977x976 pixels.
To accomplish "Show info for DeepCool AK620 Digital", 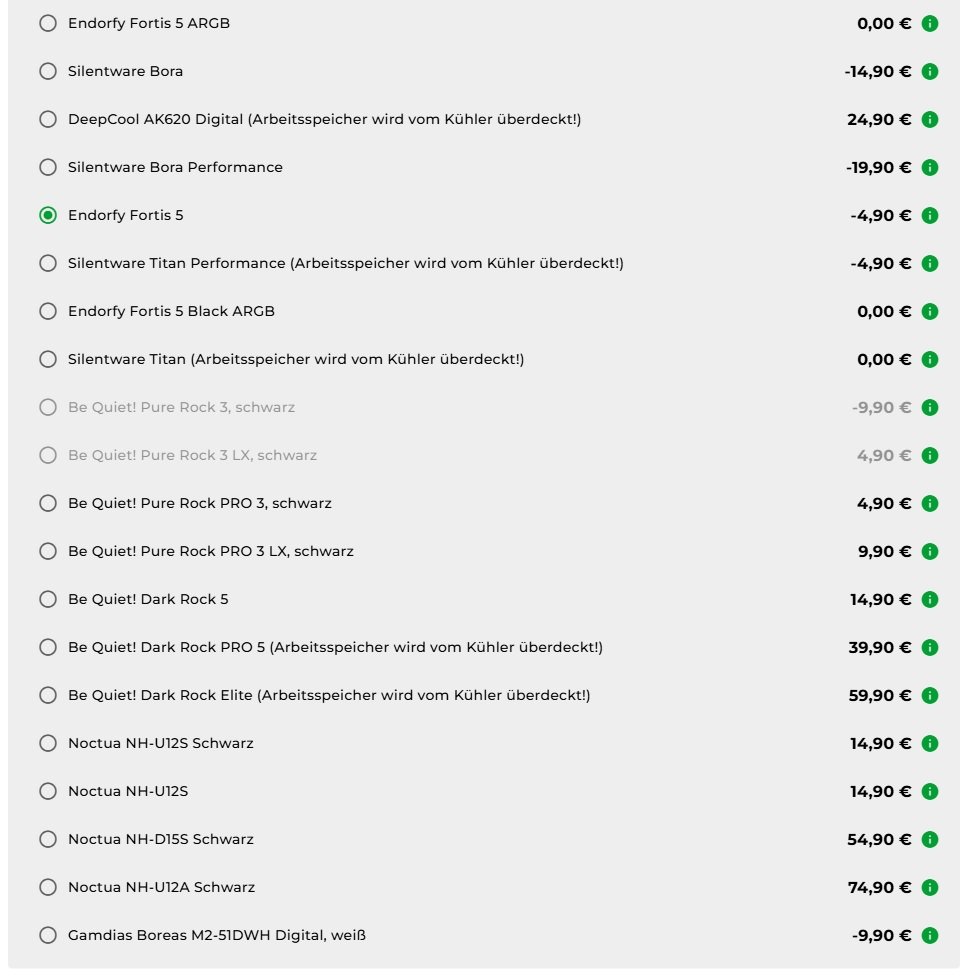I will (930, 119).
